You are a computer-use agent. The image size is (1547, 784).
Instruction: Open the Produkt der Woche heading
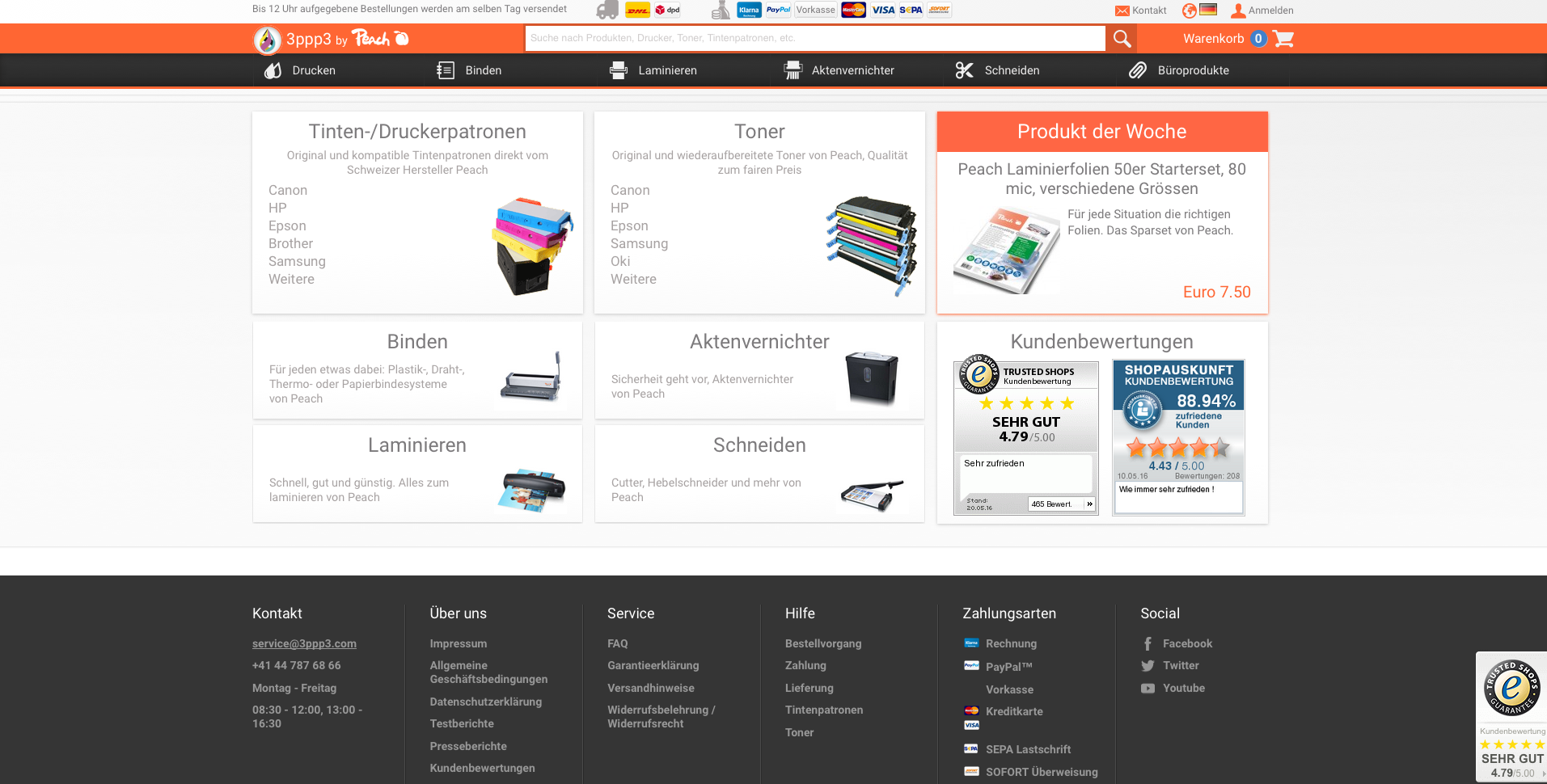click(x=1101, y=132)
